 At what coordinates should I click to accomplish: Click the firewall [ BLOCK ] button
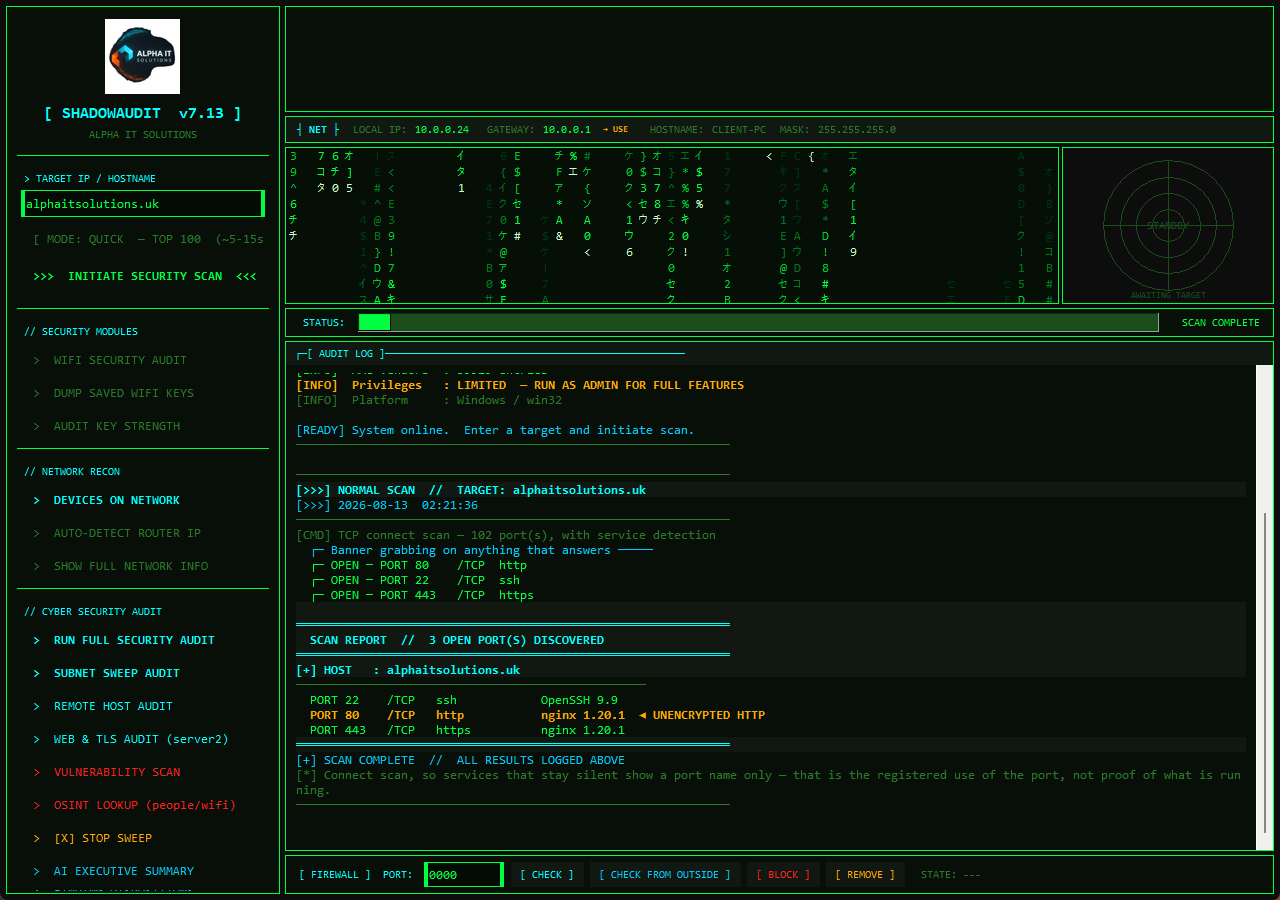point(783,875)
